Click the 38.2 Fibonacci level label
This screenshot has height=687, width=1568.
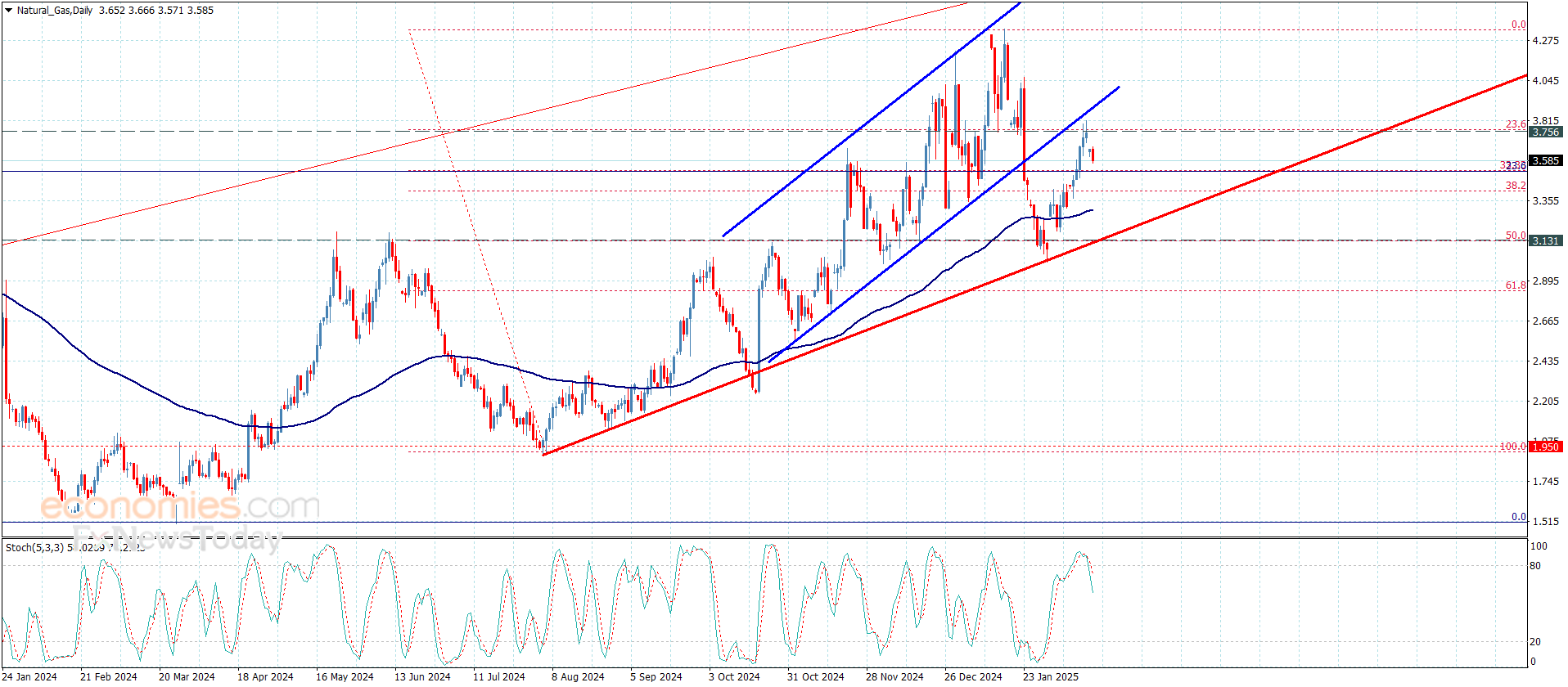[x=1516, y=186]
